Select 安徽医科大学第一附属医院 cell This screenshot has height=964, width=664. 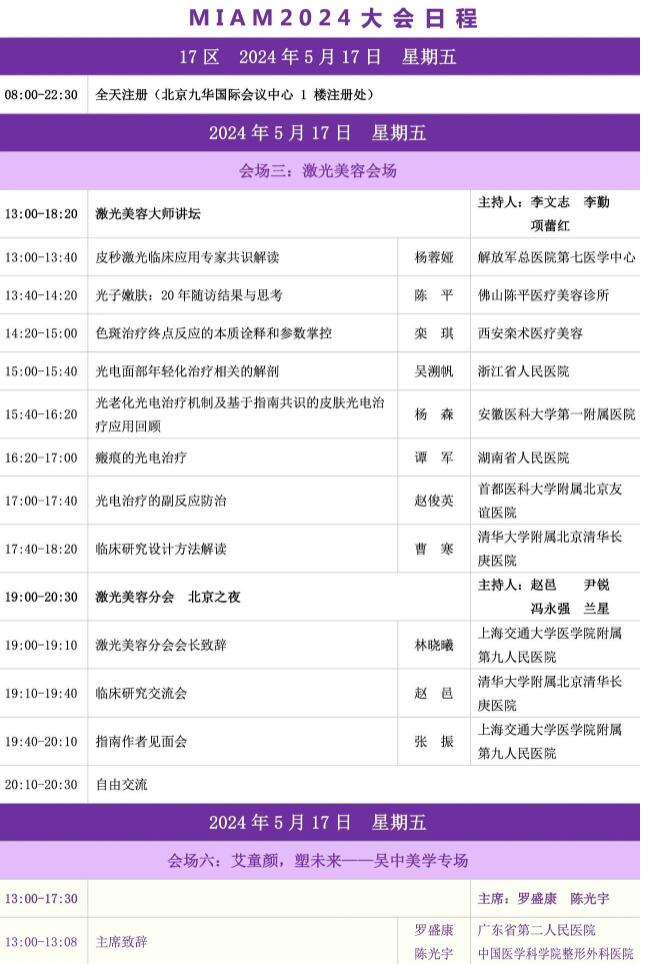556,414
